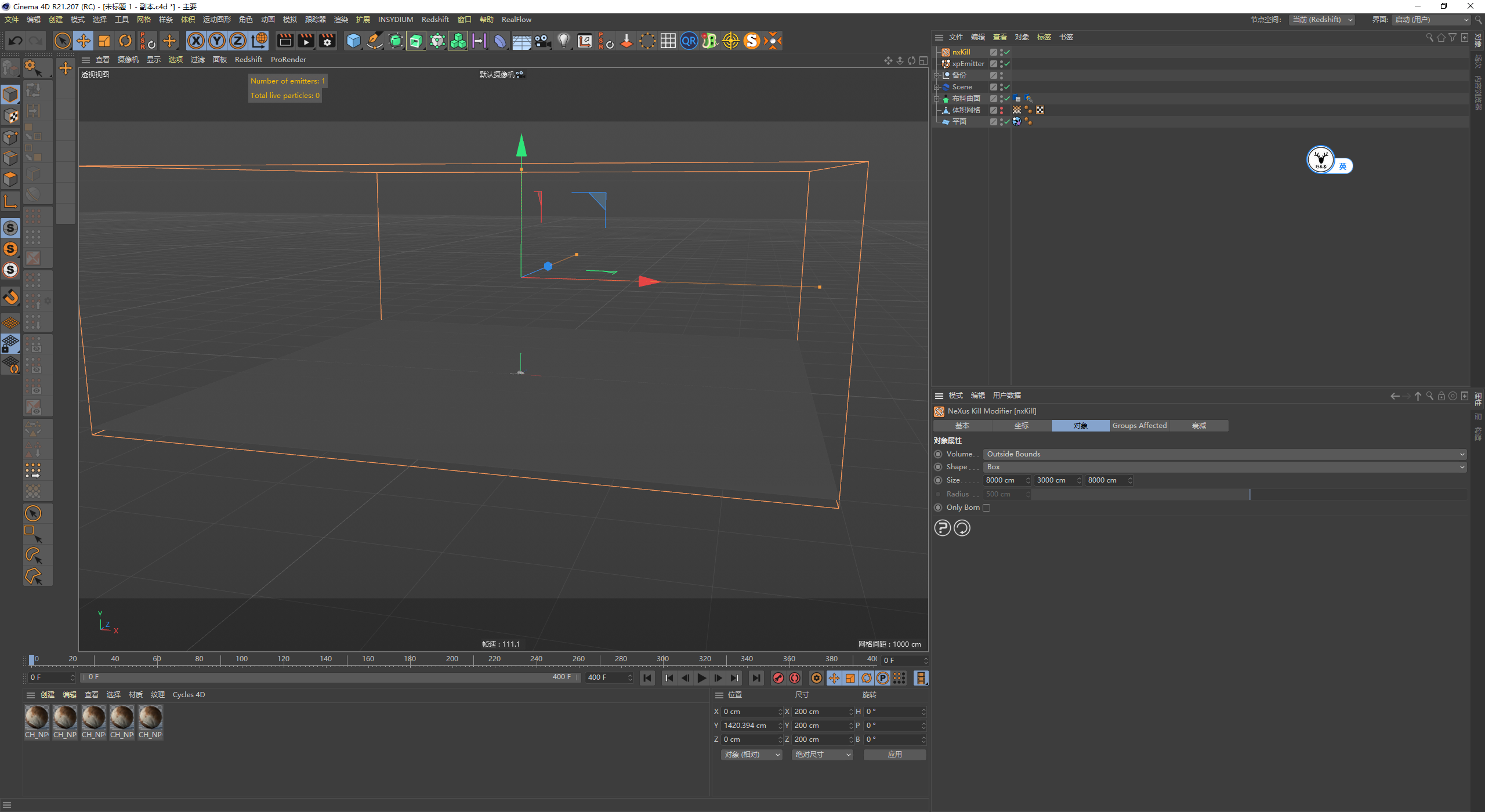Expand the 布料曲面 object tree node

936,99
